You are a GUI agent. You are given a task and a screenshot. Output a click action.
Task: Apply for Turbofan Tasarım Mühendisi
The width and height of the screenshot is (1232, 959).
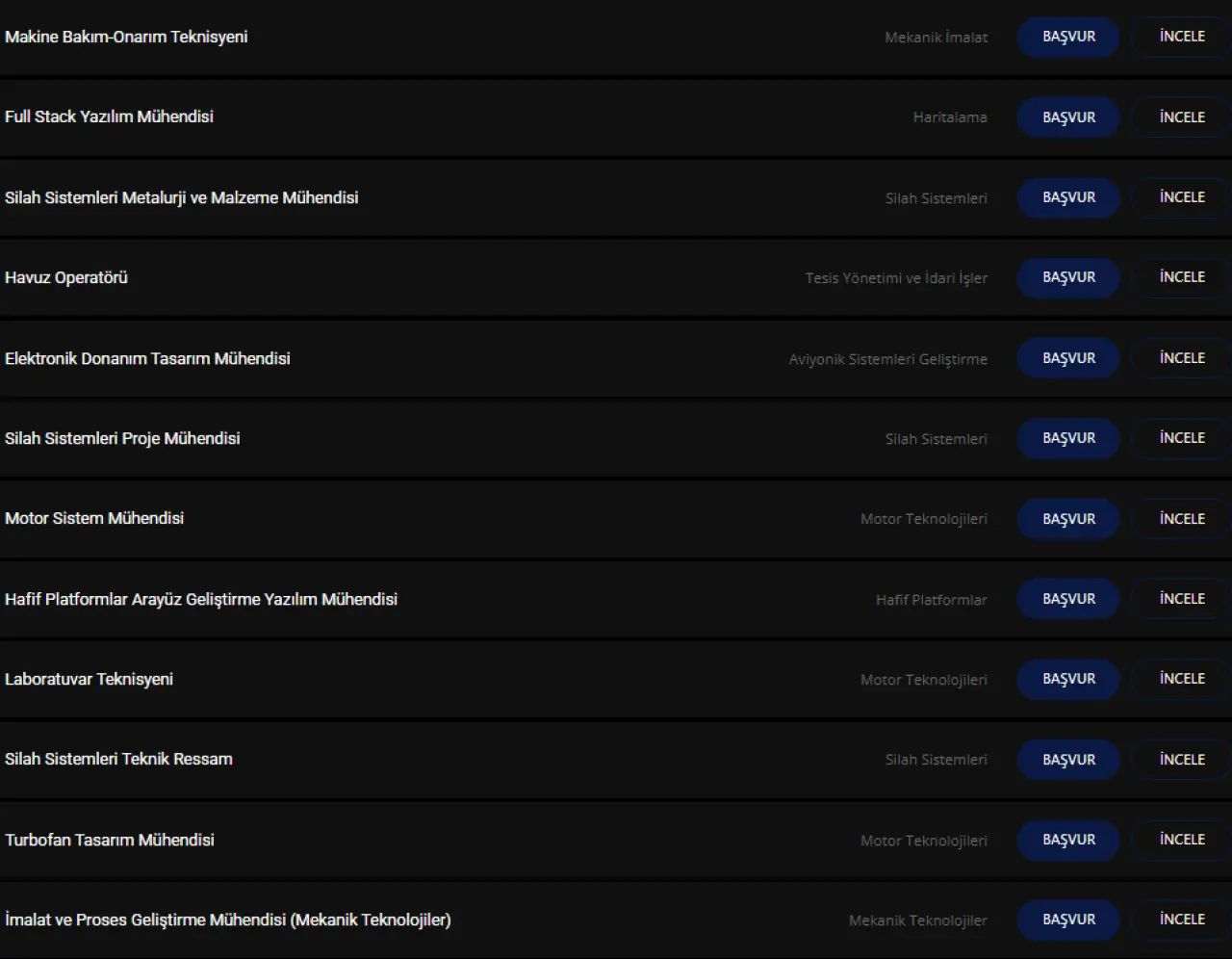pyautogui.click(x=1068, y=840)
